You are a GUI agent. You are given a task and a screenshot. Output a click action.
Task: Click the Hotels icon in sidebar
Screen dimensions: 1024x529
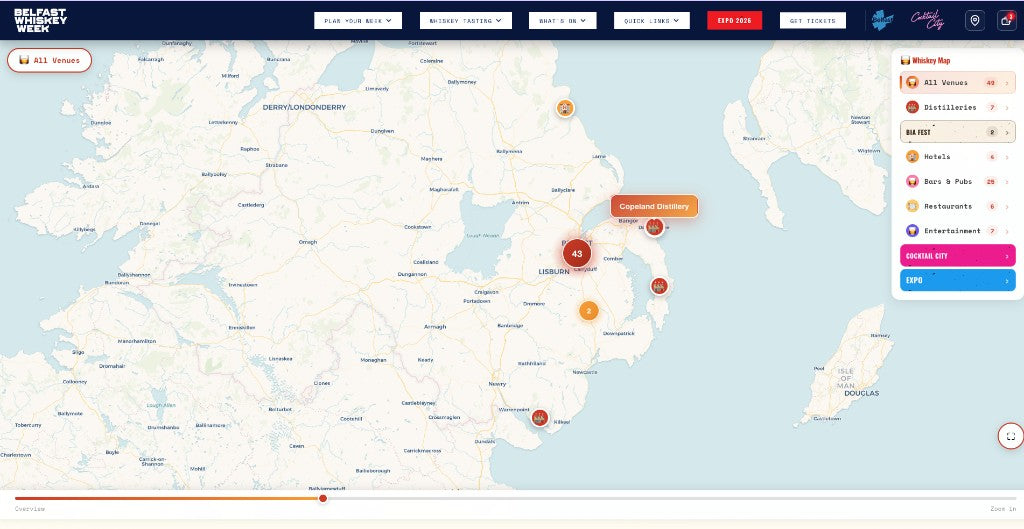pyautogui.click(x=912, y=157)
